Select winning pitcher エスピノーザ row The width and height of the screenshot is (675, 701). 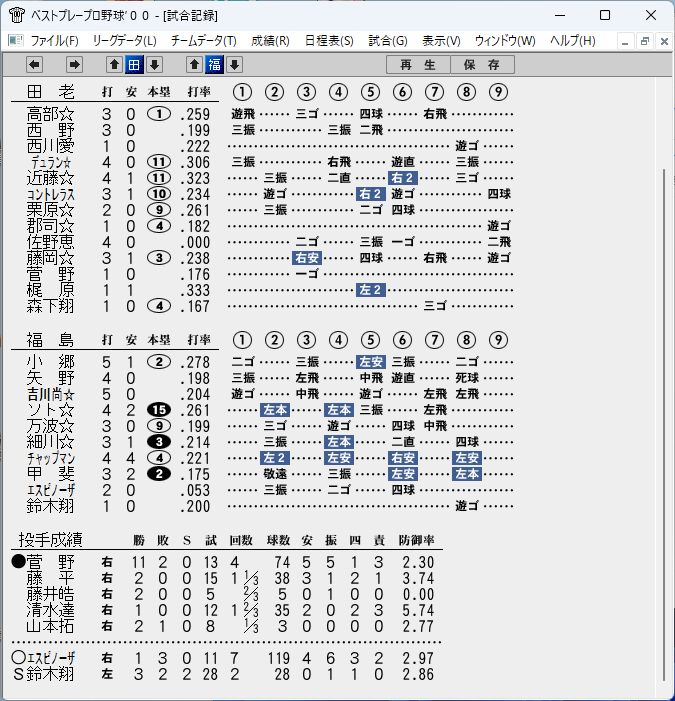click(x=224, y=658)
